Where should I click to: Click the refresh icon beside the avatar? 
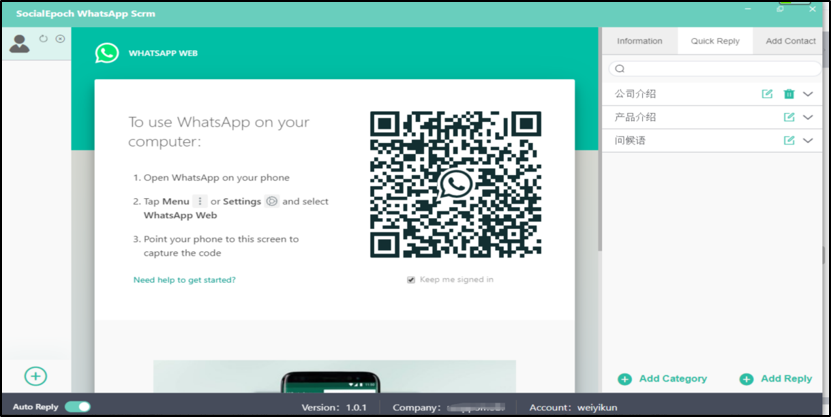tap(44, 39)
